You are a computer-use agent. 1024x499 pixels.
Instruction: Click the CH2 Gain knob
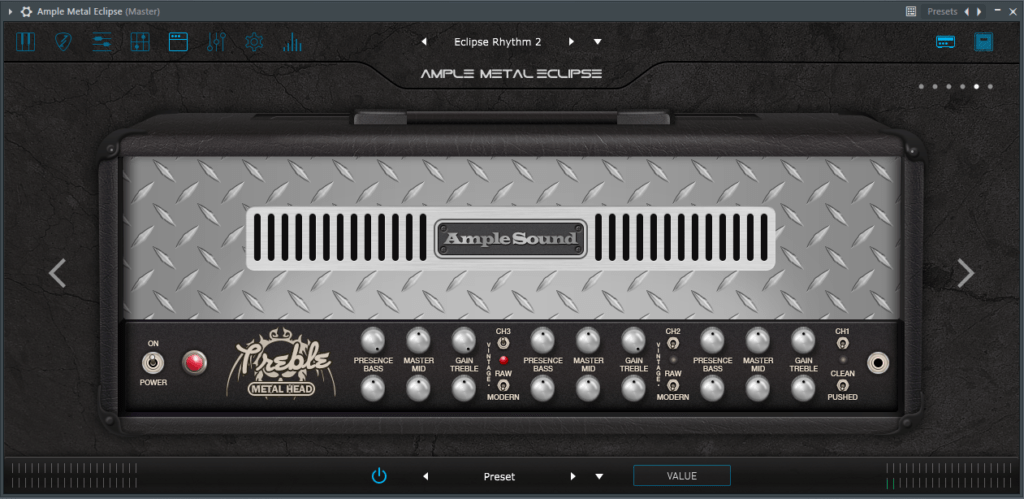click(x=633, y=340)
